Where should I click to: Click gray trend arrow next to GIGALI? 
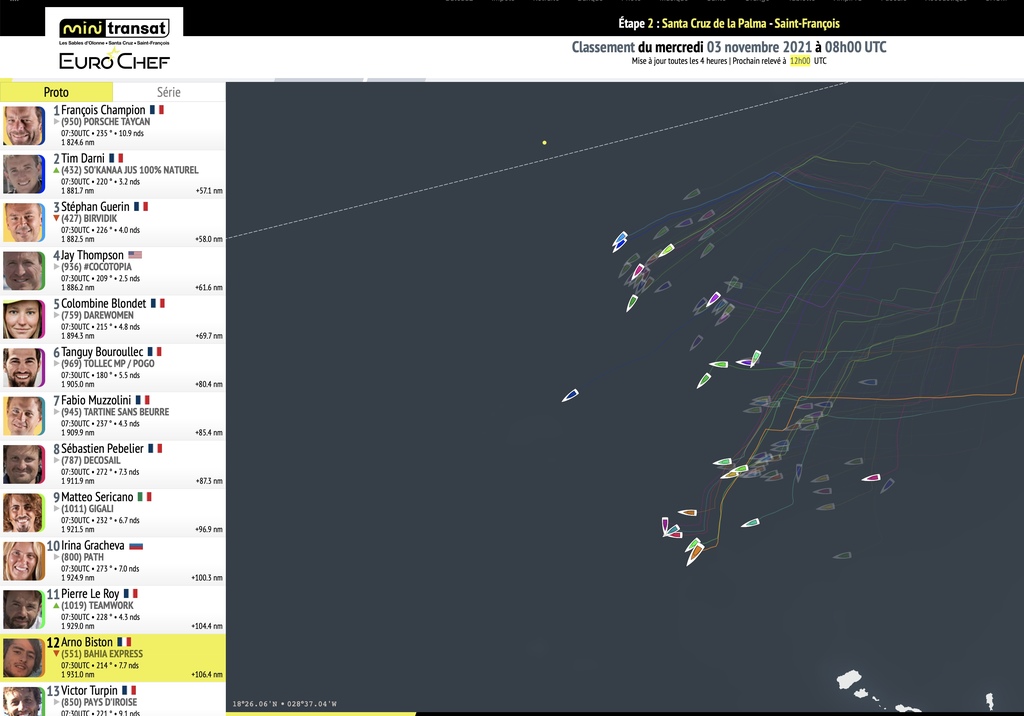(x=56, y=508)
